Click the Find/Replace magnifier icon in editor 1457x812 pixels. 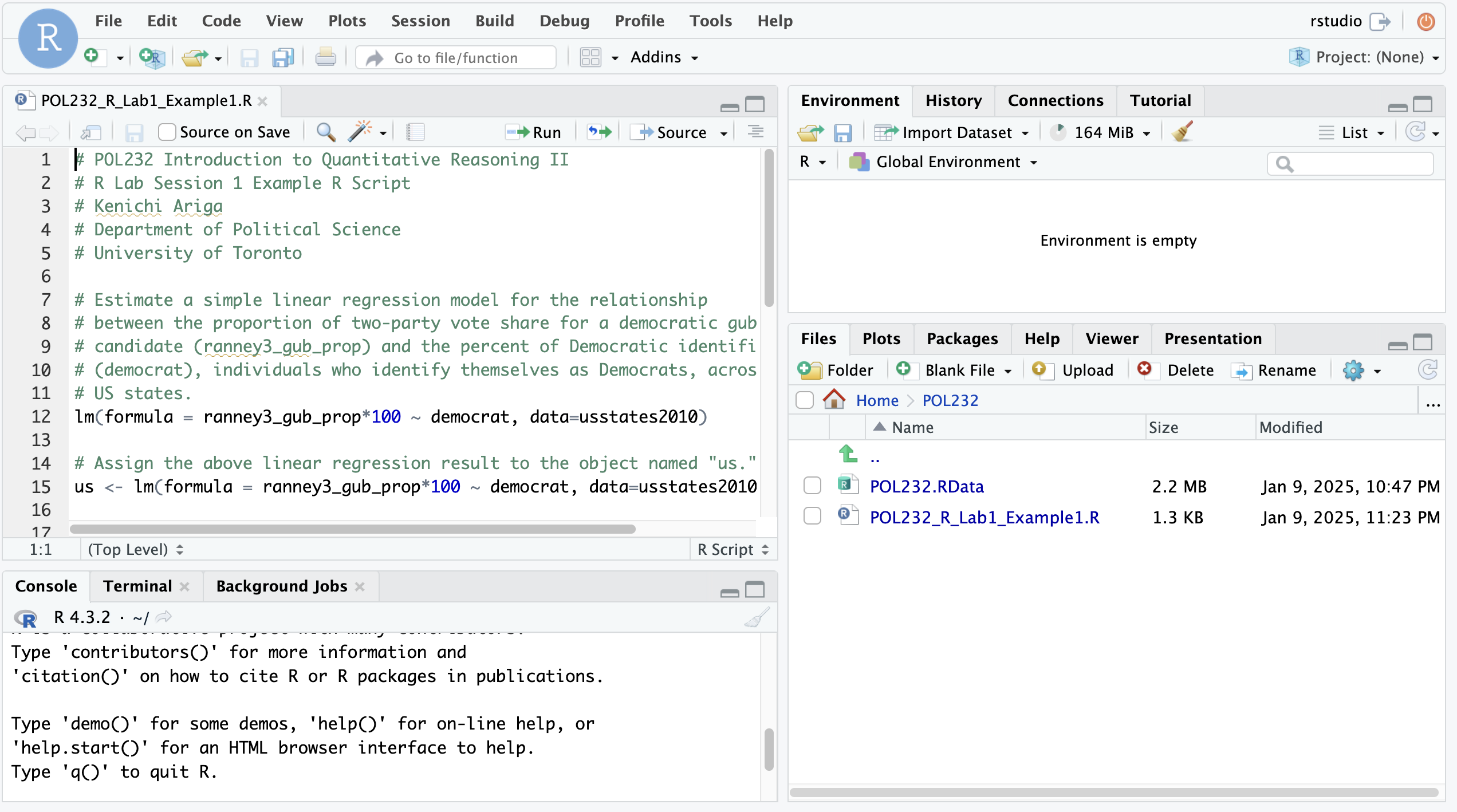(325, 132)
